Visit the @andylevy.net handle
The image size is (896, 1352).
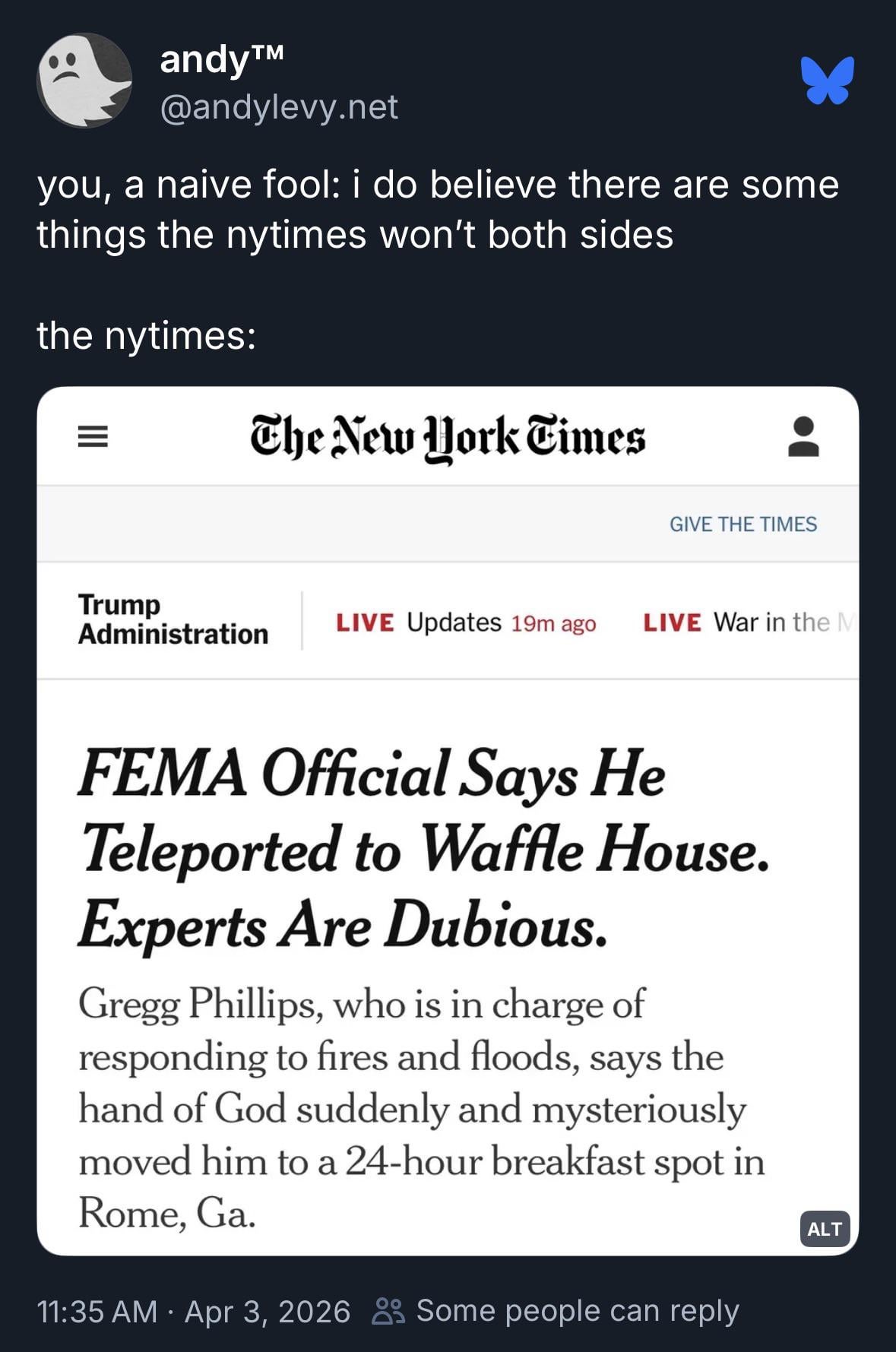point(279,107)
